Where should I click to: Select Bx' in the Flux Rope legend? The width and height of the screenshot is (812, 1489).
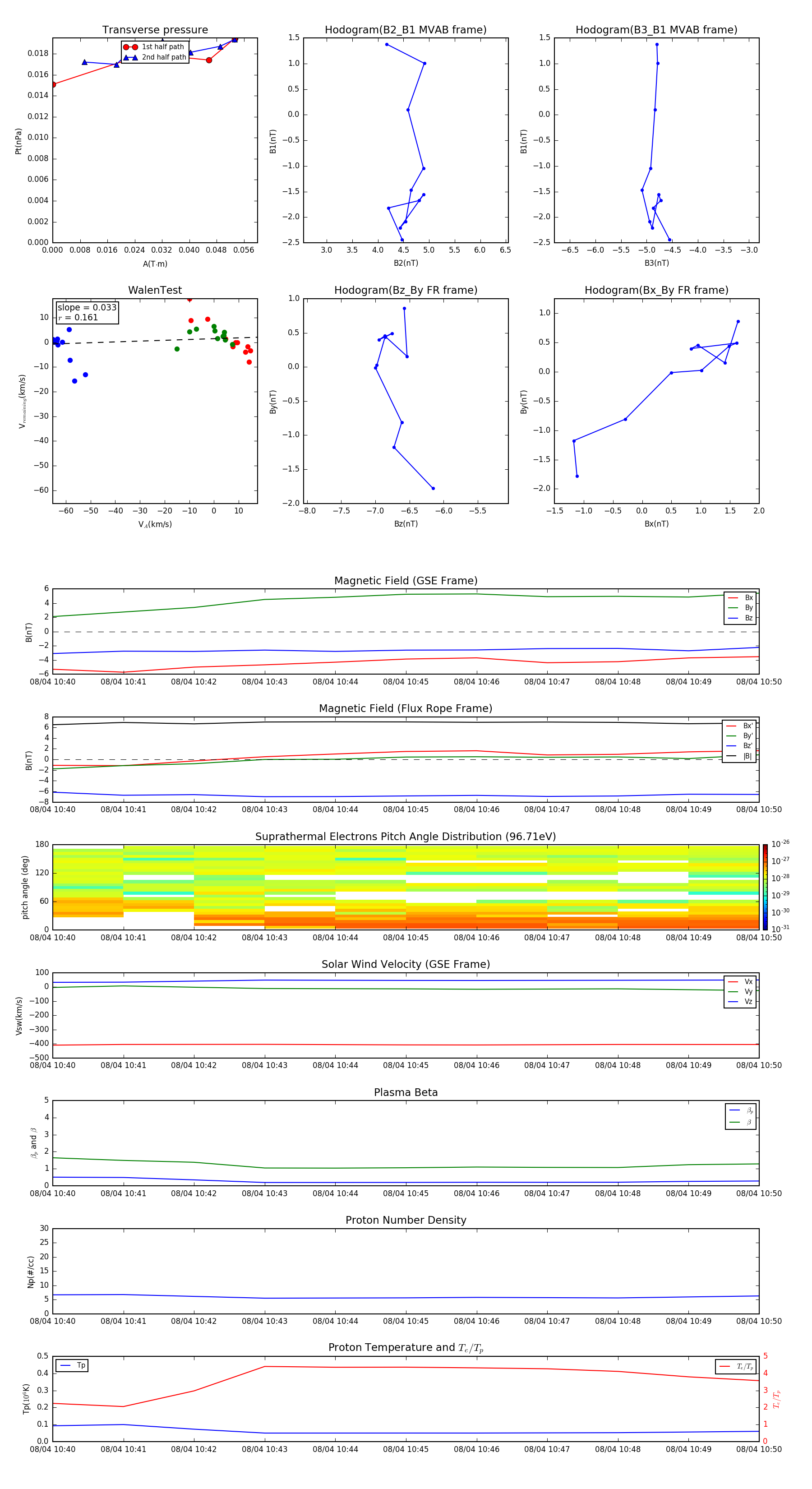(740, 726)
